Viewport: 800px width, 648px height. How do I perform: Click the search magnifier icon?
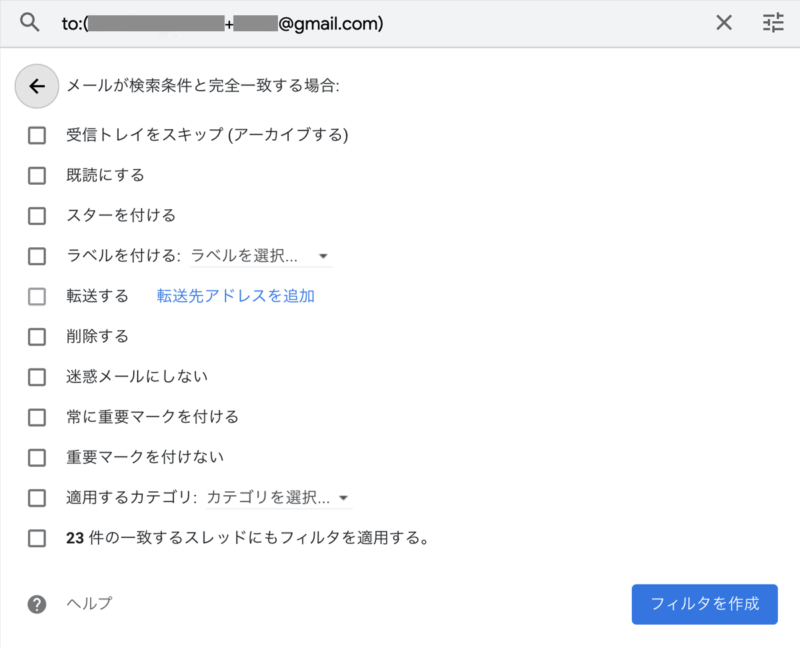30,22
